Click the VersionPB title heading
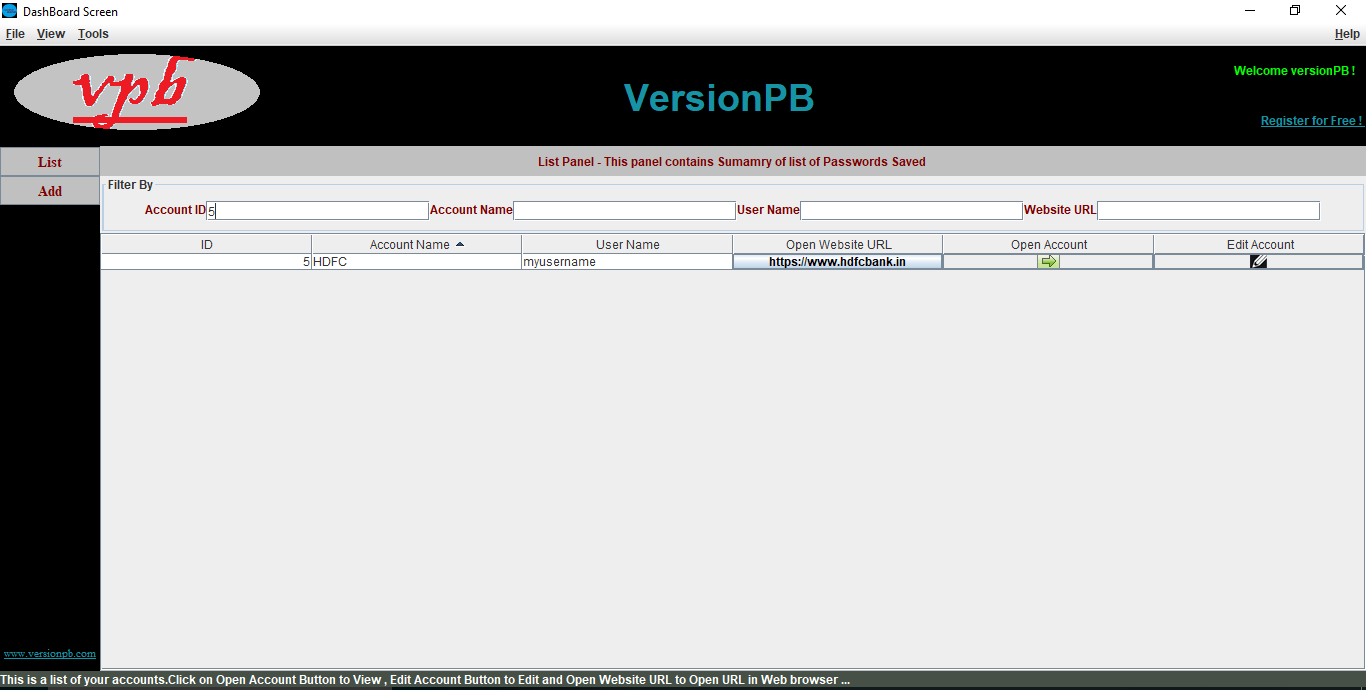The image size is (1366, 690). tap(719, 98)
